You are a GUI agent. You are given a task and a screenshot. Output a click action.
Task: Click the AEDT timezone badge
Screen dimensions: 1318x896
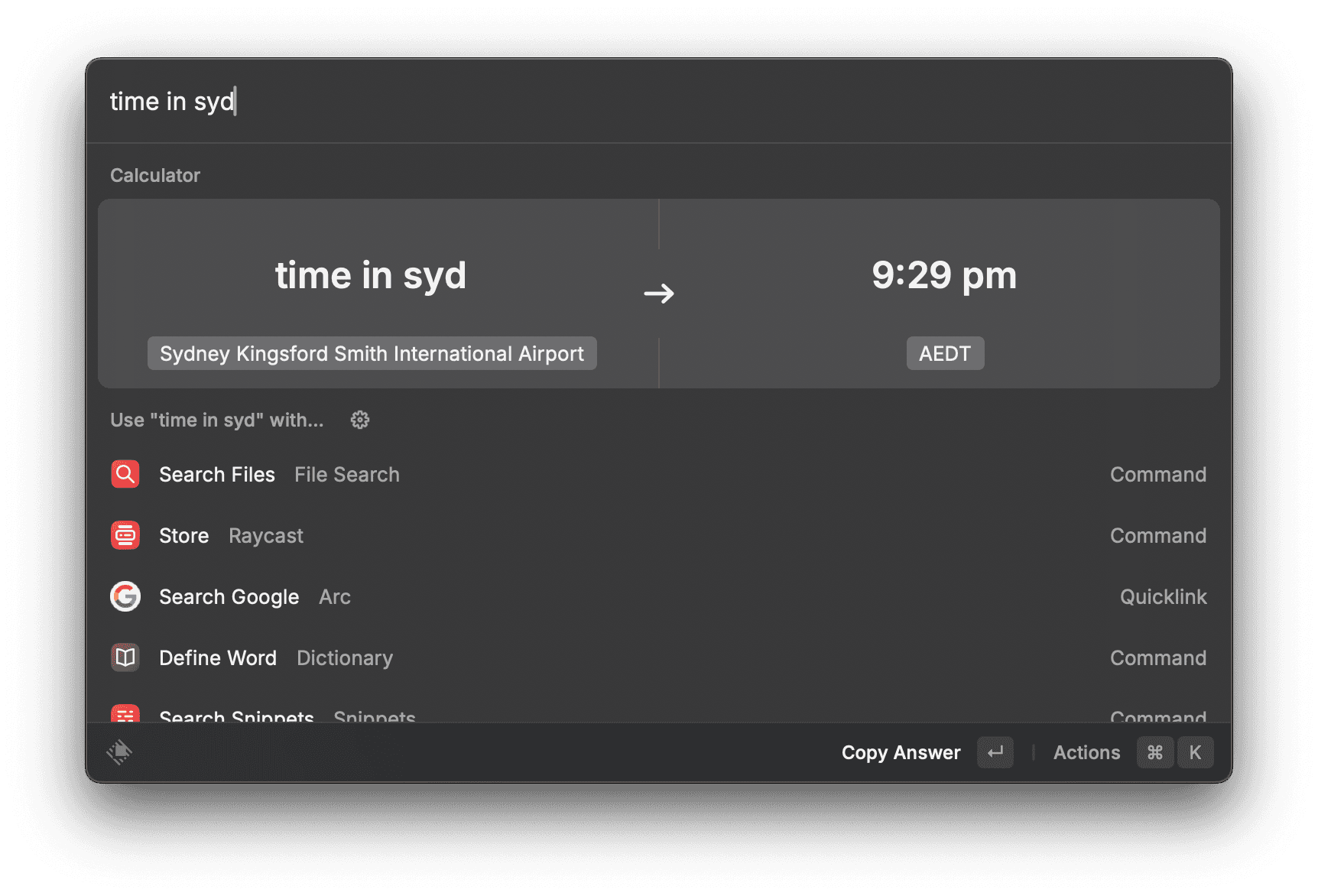[x=945, y=353]
